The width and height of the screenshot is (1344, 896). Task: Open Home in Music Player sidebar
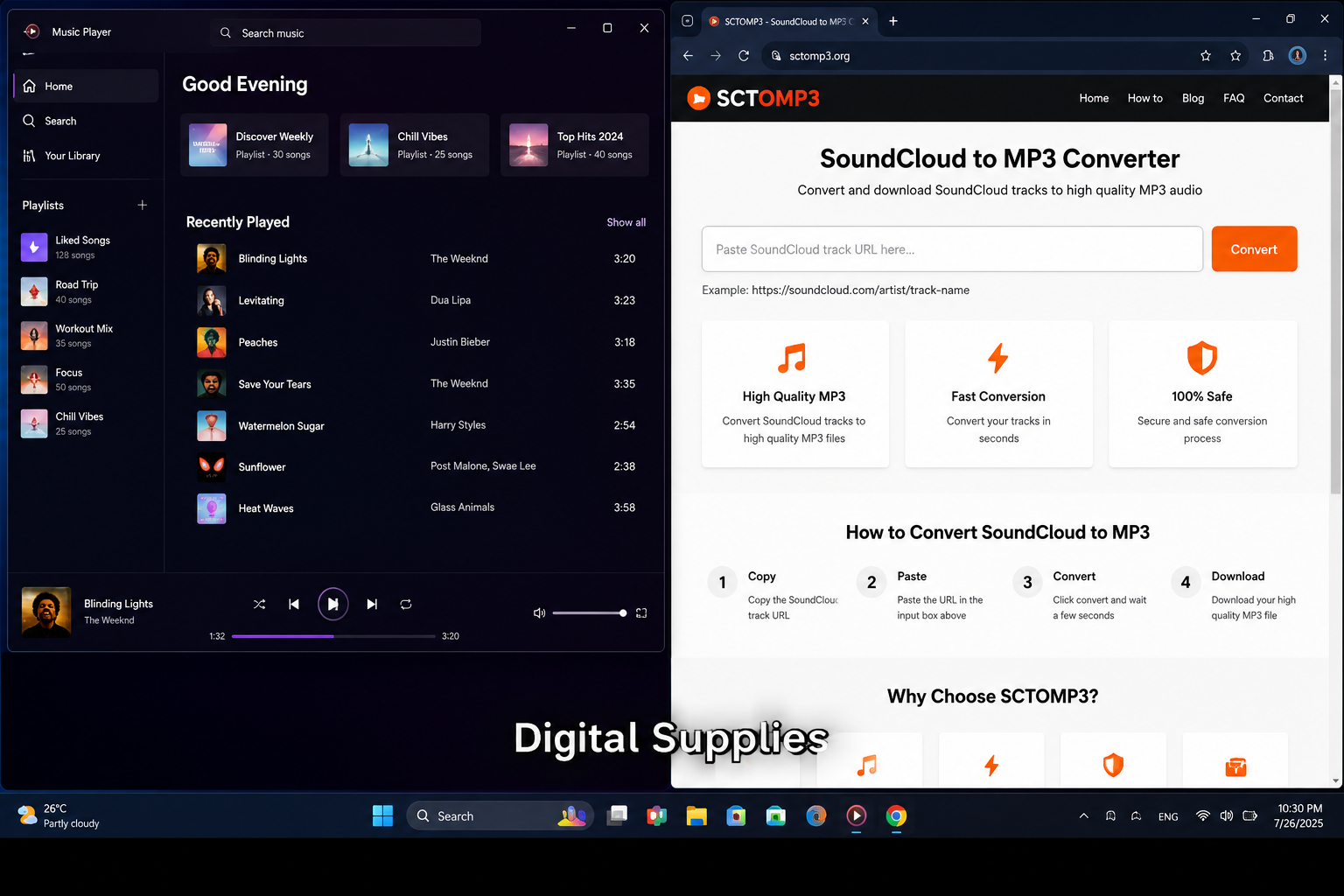(86, 86)
